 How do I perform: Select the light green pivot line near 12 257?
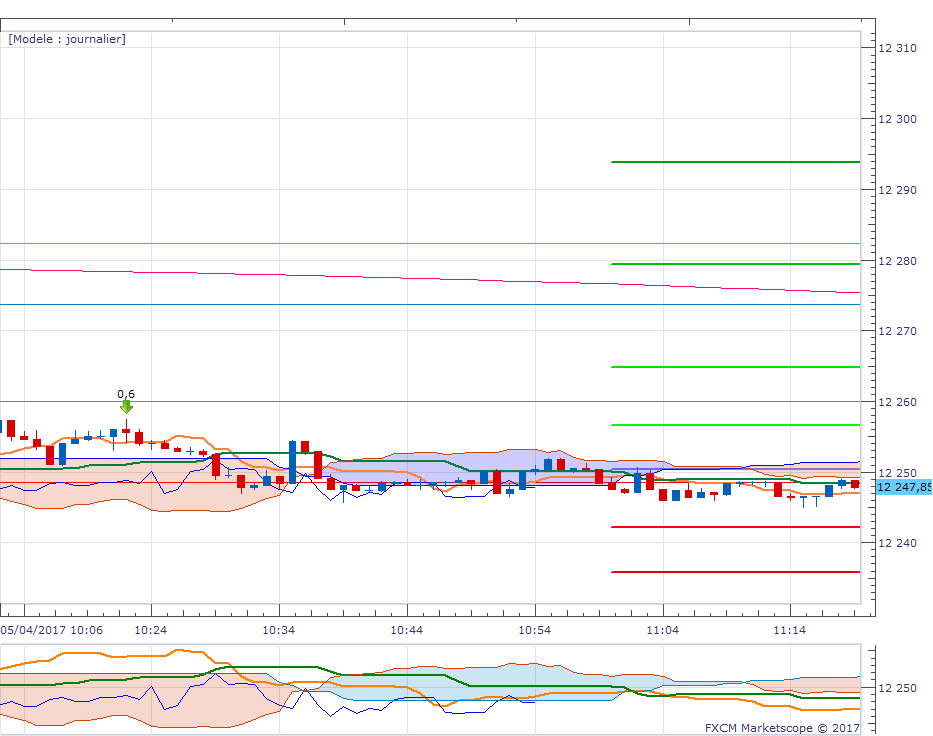tap(735, 425)
